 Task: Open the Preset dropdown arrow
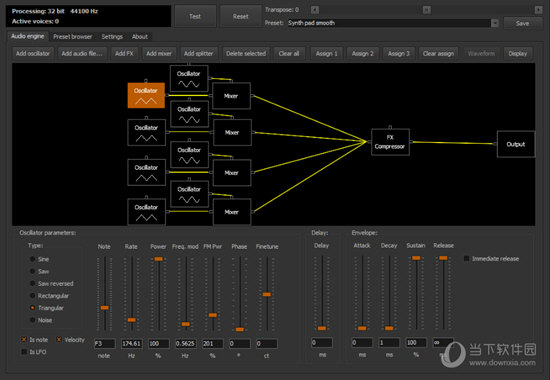pos(495,23)
